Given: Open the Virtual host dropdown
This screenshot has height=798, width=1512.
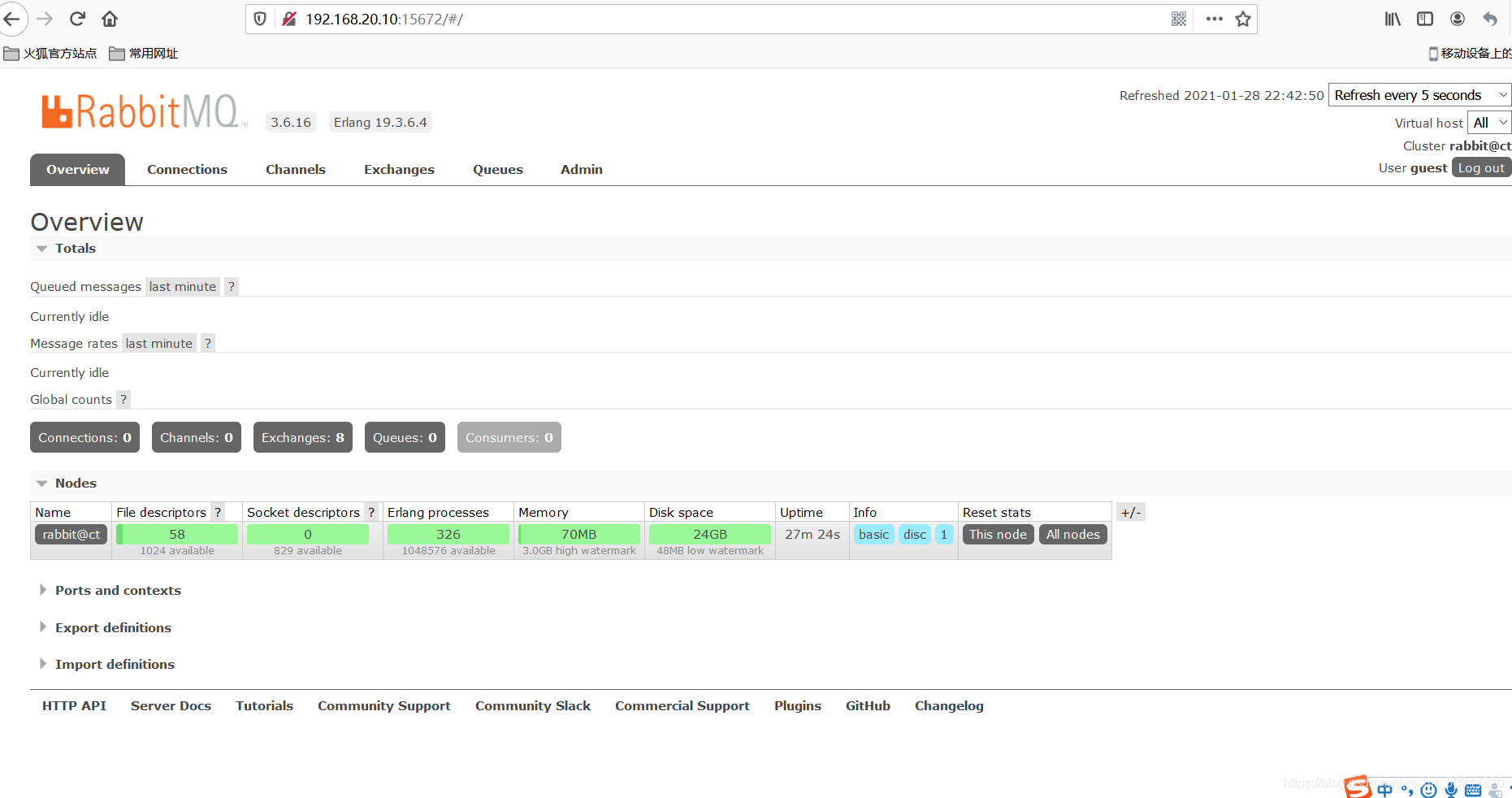Looking at the screenshot, I should click(x=1489, y=123).
